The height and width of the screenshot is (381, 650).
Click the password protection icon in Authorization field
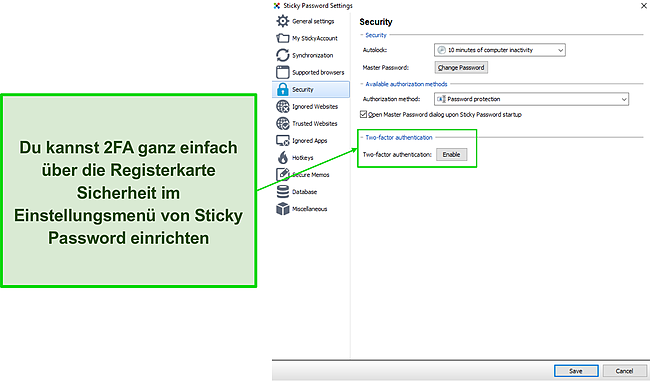coord(441,99)
